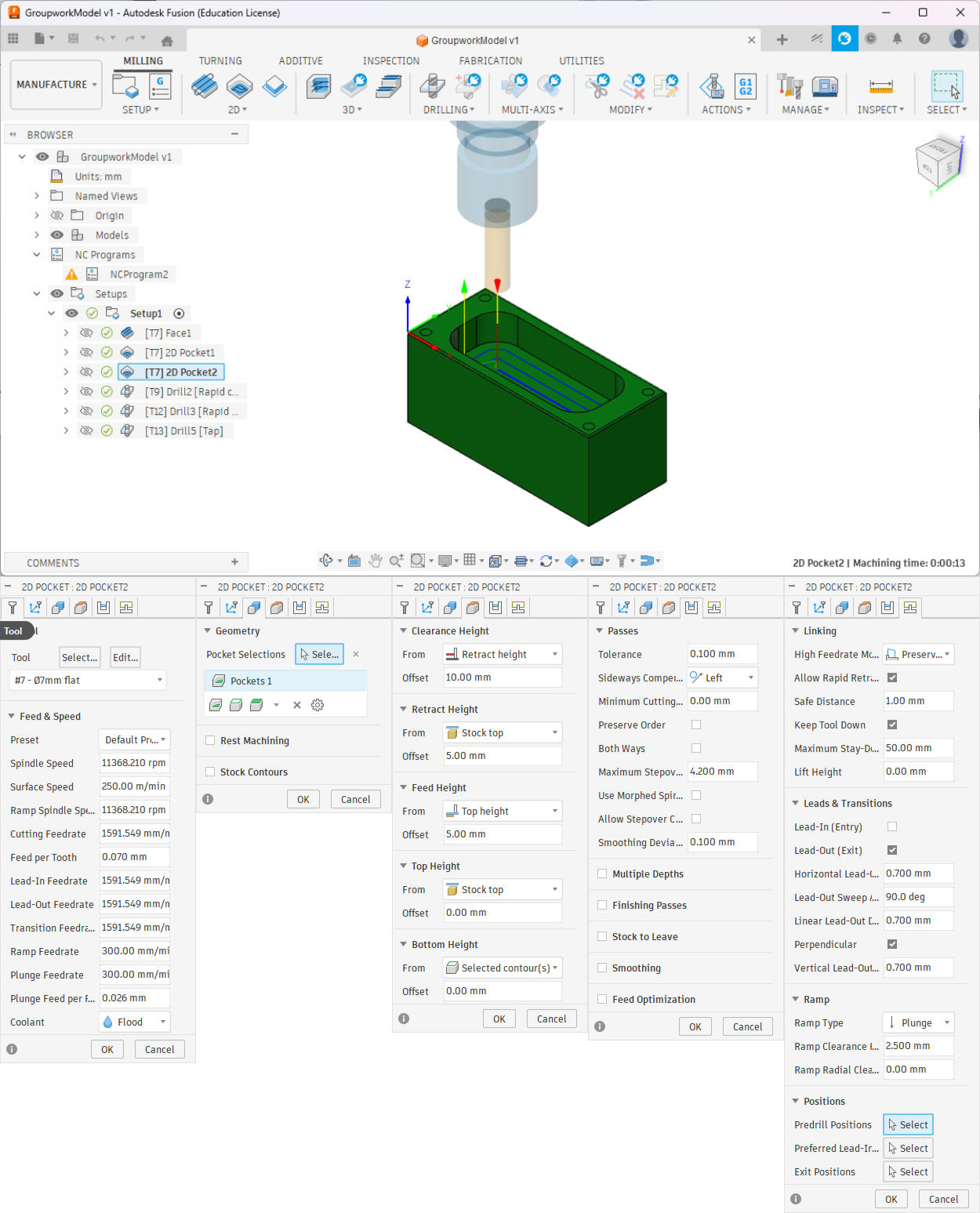Open the Ramp Type Plunge dropdown

[x=918, y=1022]
